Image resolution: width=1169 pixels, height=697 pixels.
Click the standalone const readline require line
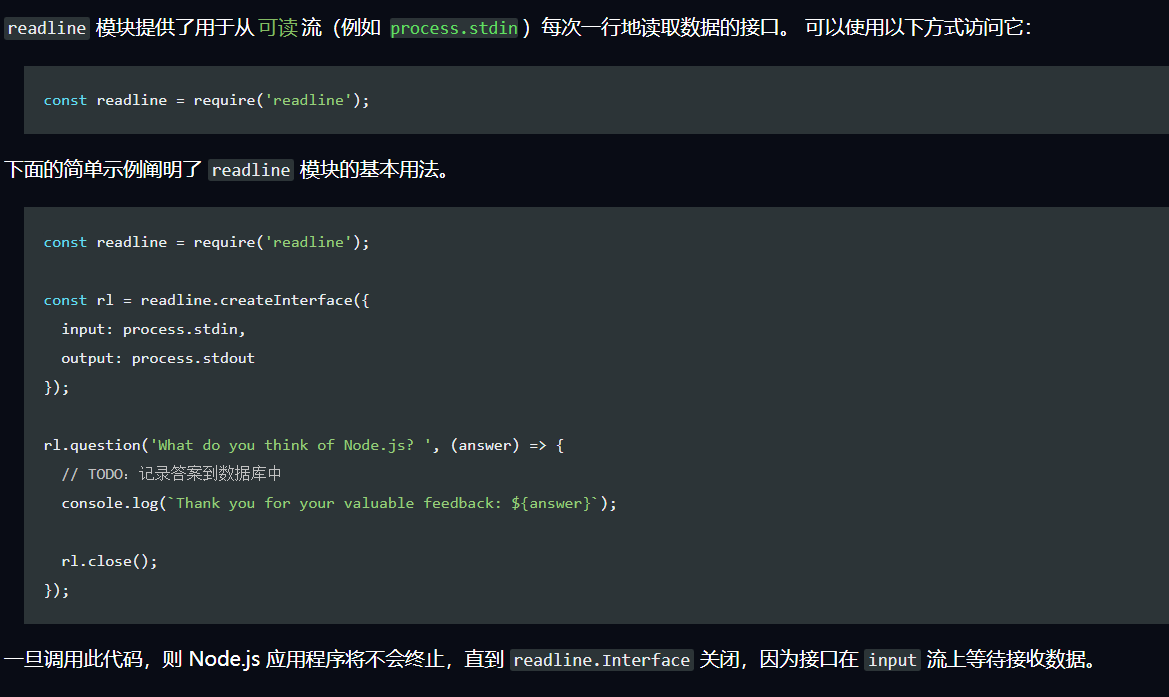point(207,100)
